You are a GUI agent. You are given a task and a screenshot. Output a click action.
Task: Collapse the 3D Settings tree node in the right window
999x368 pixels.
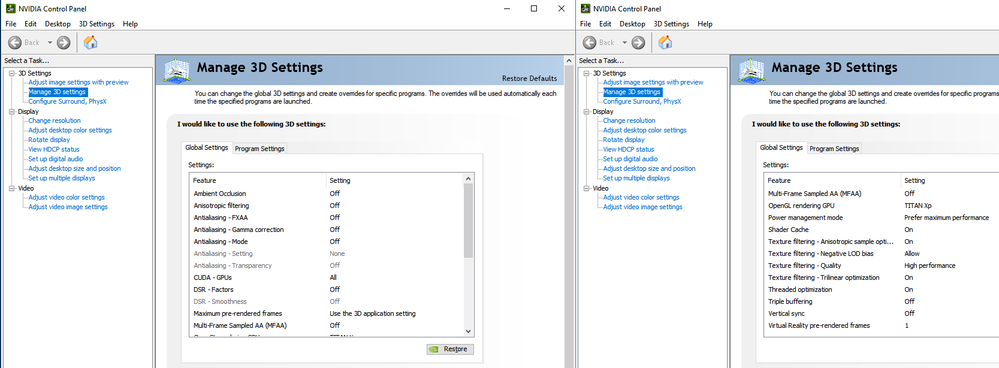coord(586,73)
